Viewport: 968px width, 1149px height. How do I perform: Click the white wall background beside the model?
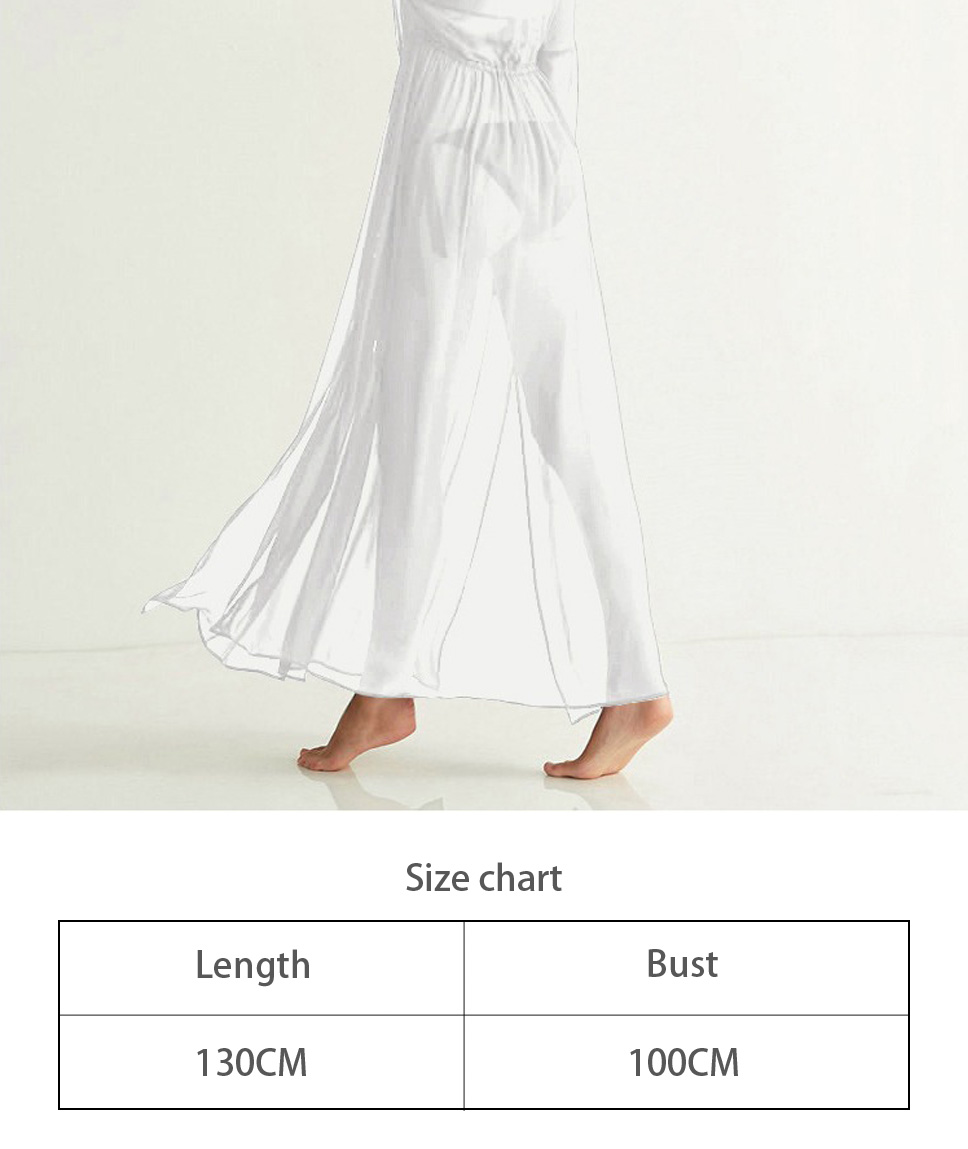(x=806, y=293)
